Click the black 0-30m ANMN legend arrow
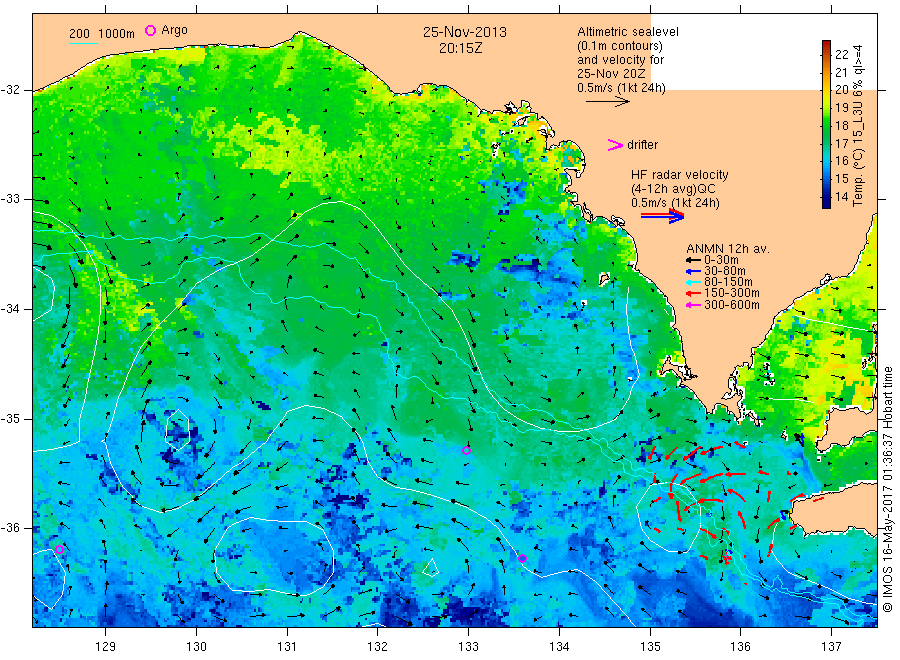The image size is (900, 660). 693,260
